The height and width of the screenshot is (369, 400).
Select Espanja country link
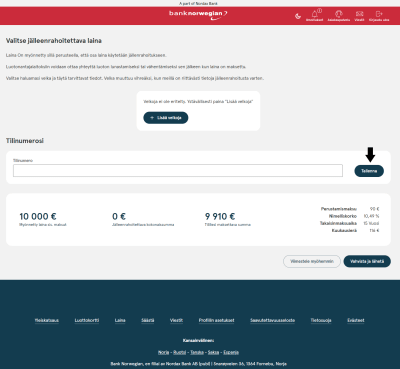click(231, 352)
